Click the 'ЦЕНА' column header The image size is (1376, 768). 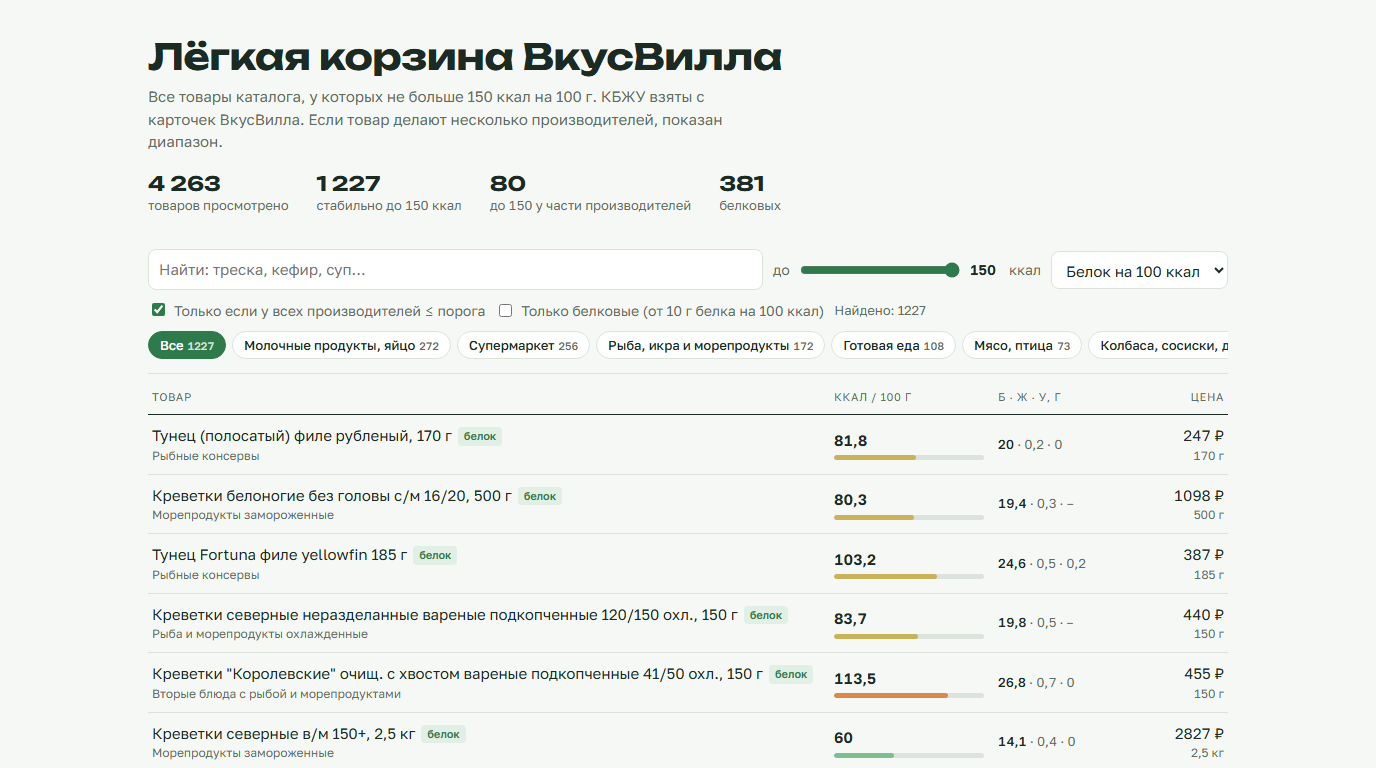pos(1207,397)
